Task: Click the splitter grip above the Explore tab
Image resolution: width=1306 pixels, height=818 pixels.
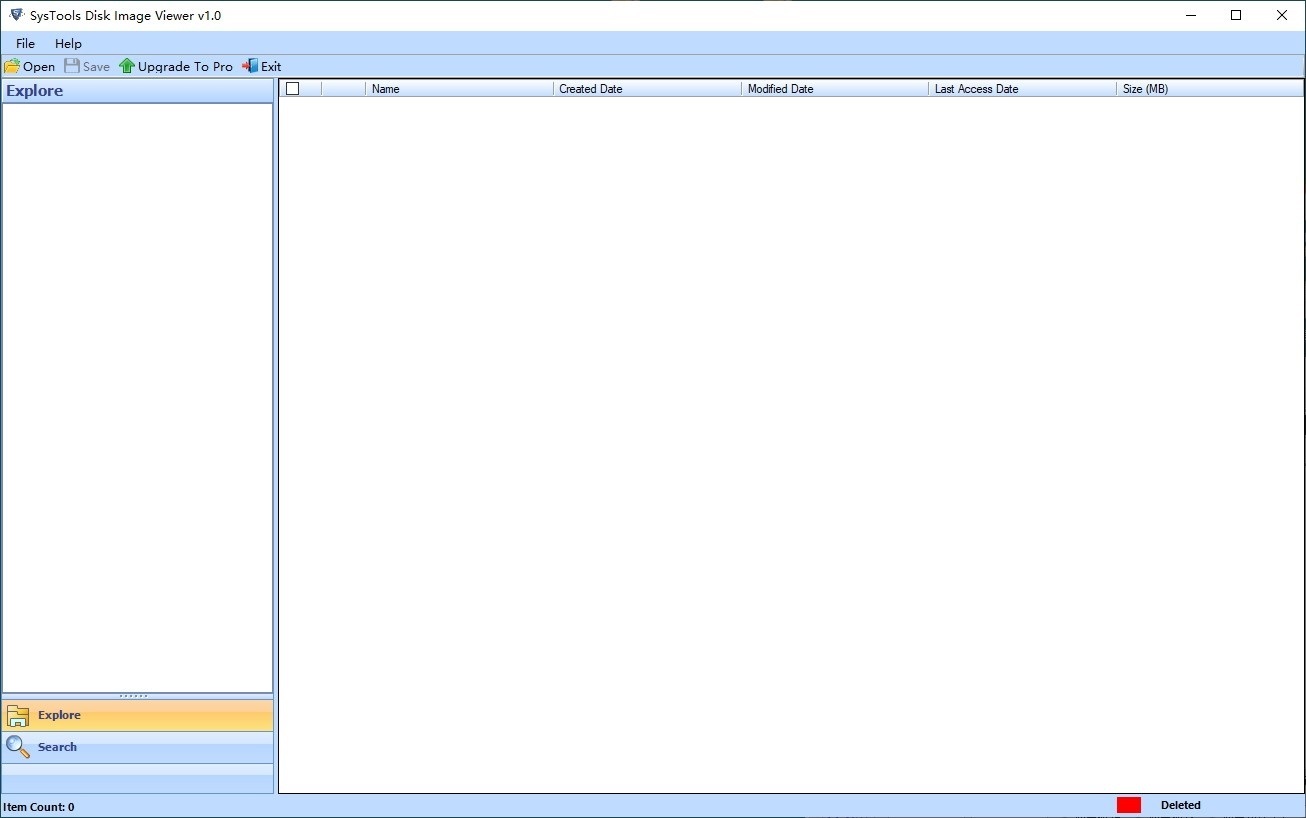Action: pyautogui.click(x=134, y=696)
